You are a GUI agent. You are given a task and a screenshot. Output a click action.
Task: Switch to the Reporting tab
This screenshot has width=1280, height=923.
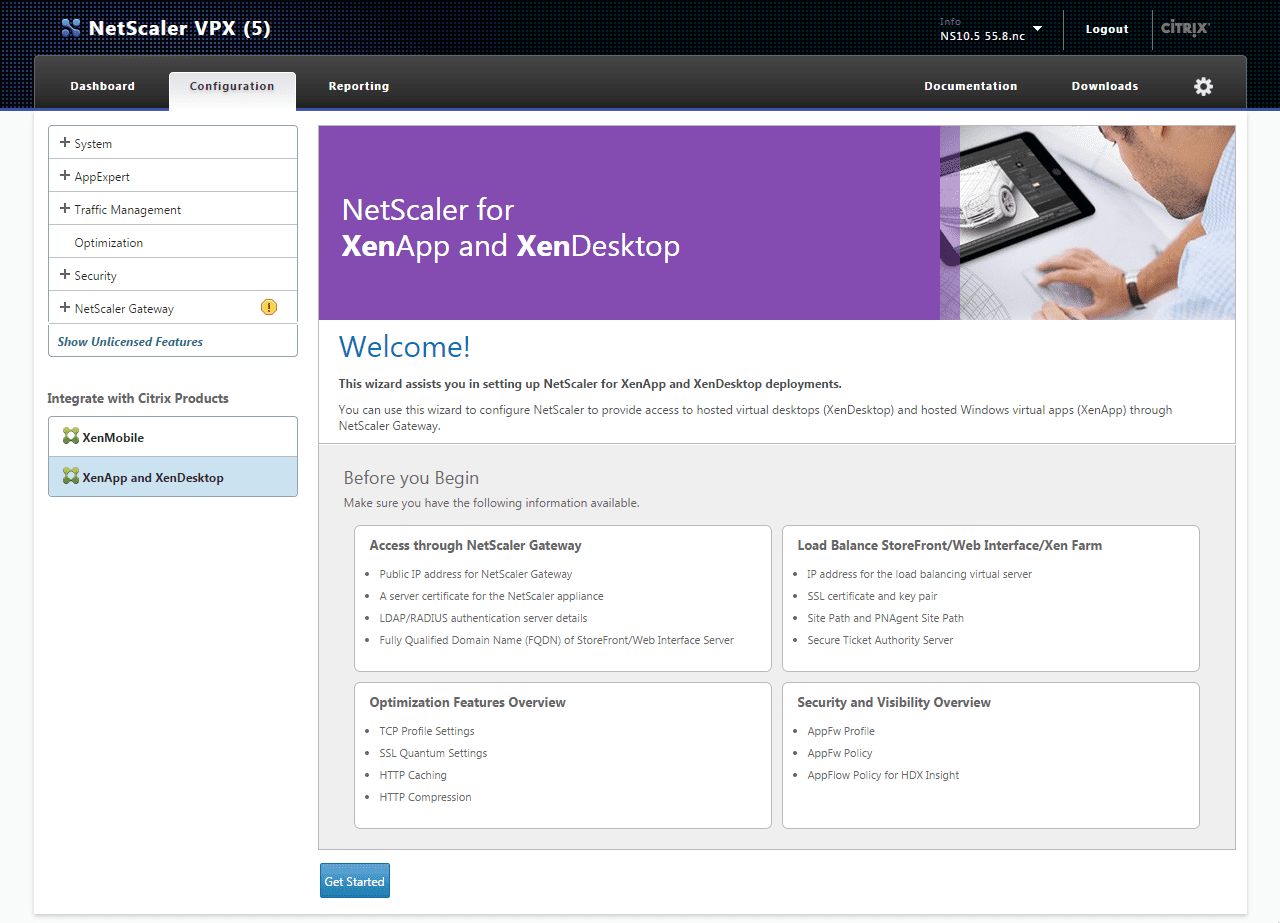(x=358, y=86)
